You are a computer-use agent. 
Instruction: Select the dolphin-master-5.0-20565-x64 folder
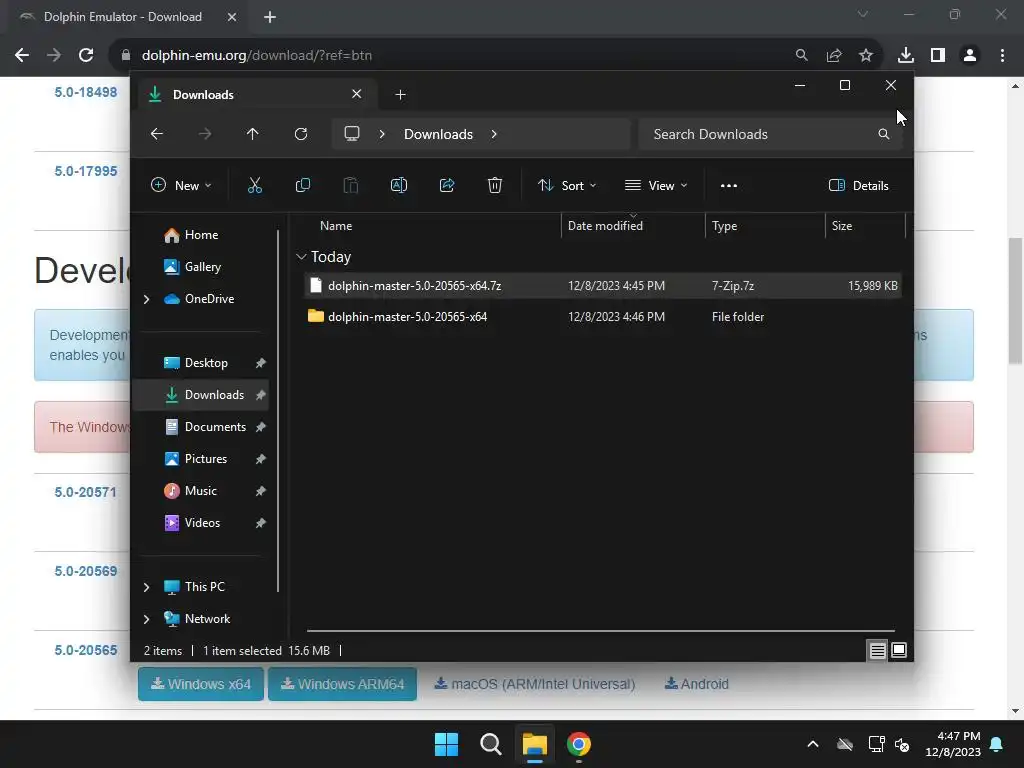pyautogui.click(x=603, y=317)
